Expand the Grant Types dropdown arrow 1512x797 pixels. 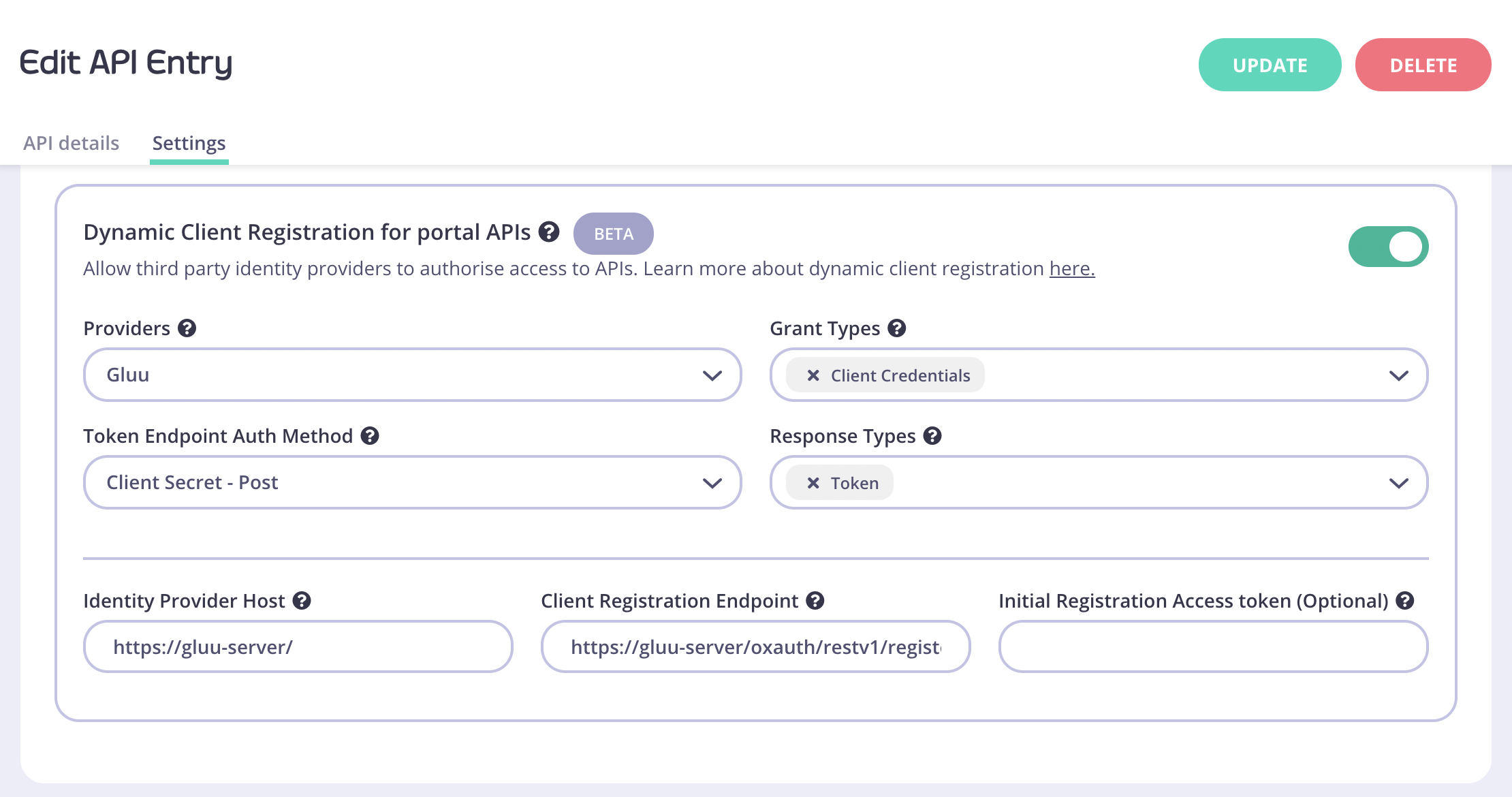1398,375
